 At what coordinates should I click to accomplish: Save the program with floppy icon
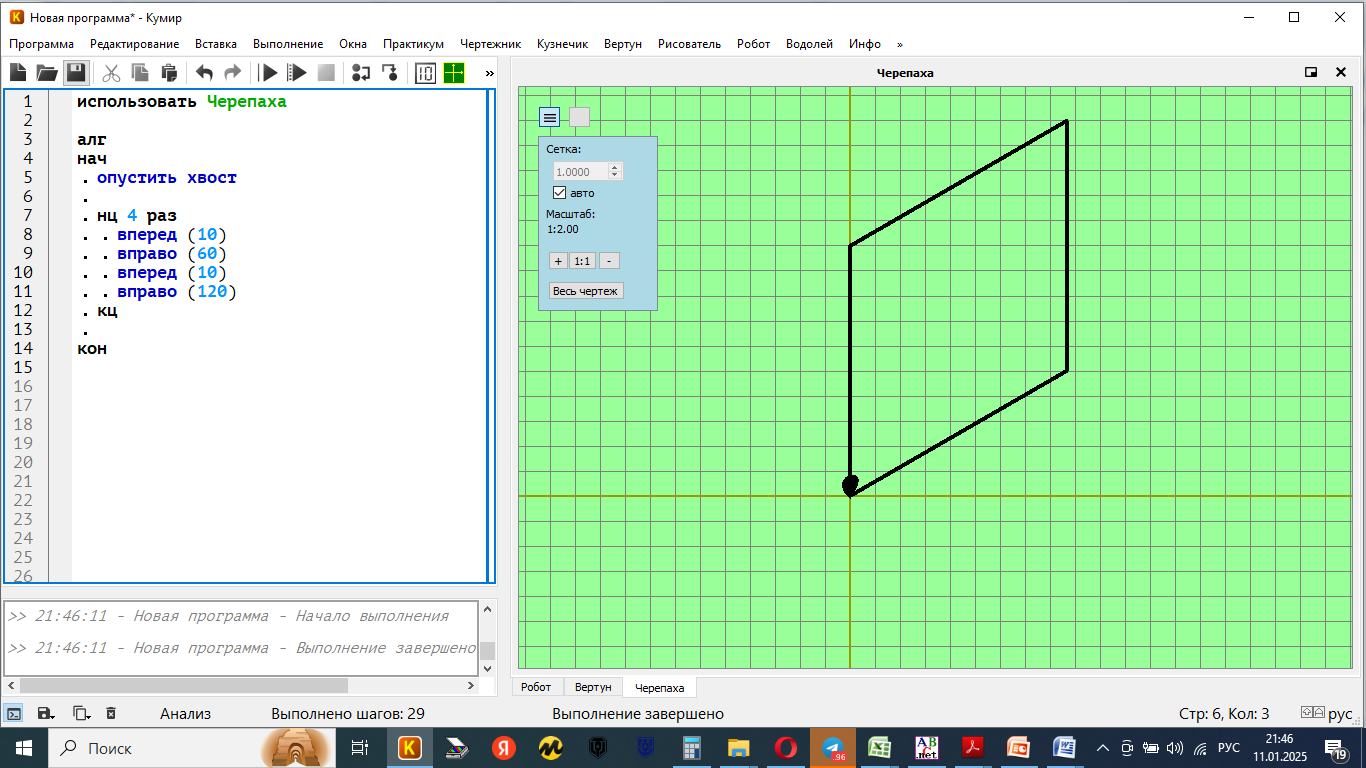pos(76,73)
